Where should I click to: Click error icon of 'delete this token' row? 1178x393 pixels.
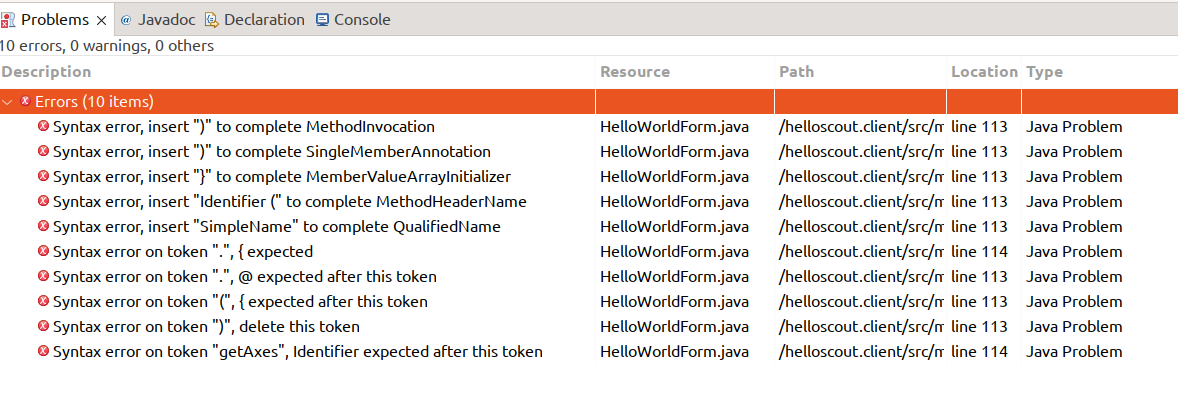click(43, 326)
